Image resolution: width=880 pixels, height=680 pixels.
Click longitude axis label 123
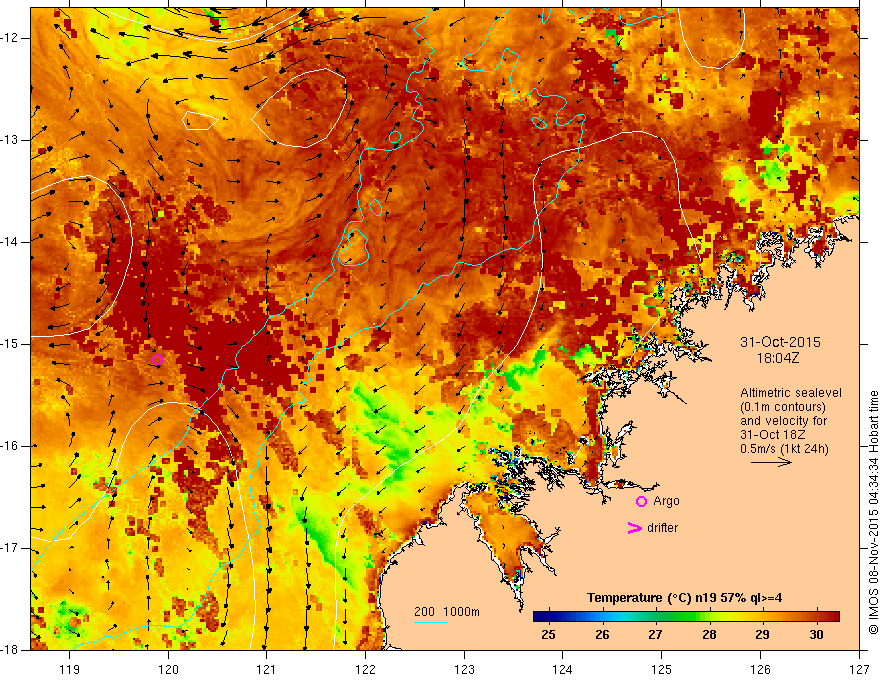point(464,669)
